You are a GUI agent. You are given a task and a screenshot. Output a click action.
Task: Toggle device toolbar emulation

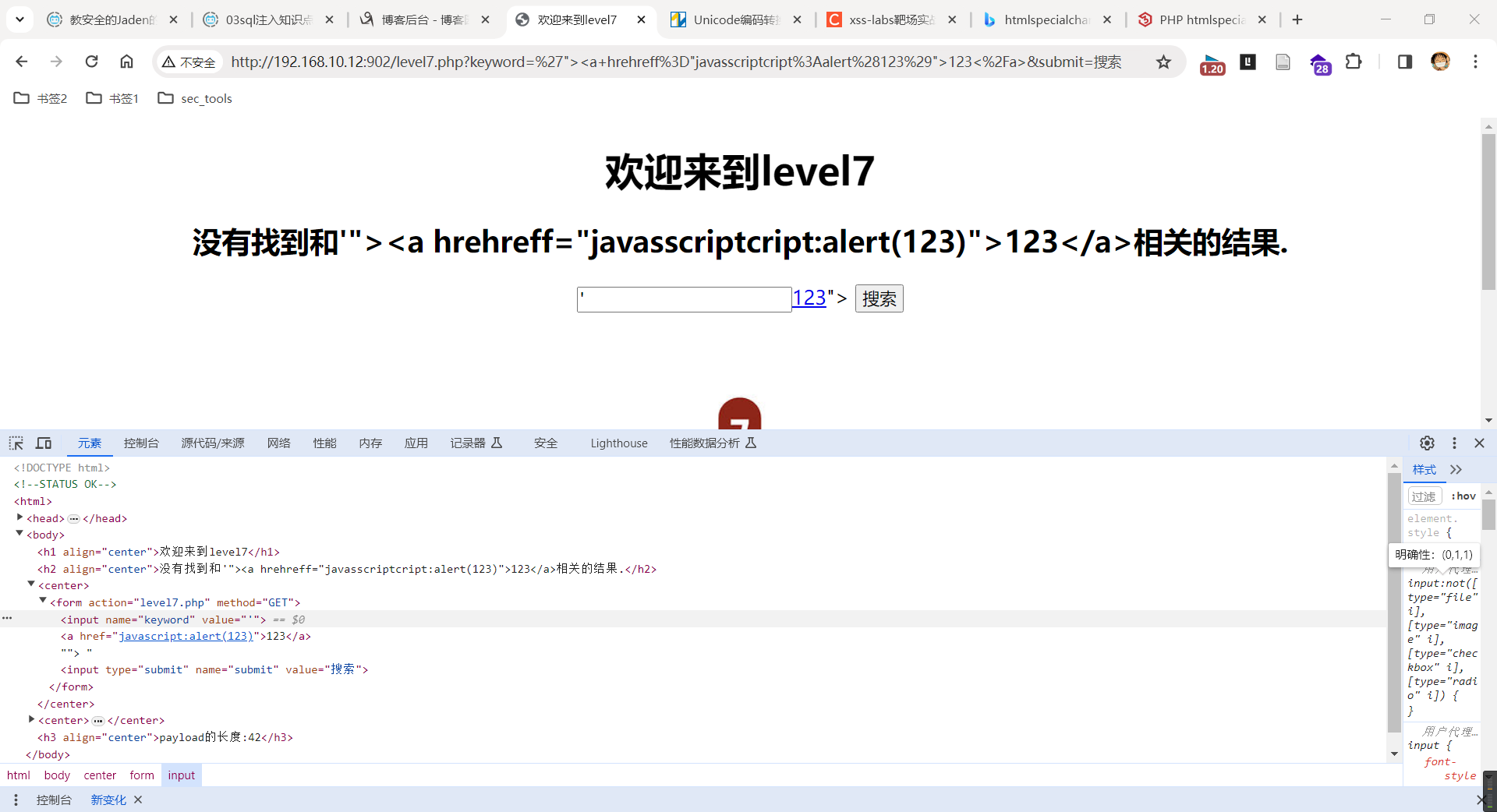44,443
